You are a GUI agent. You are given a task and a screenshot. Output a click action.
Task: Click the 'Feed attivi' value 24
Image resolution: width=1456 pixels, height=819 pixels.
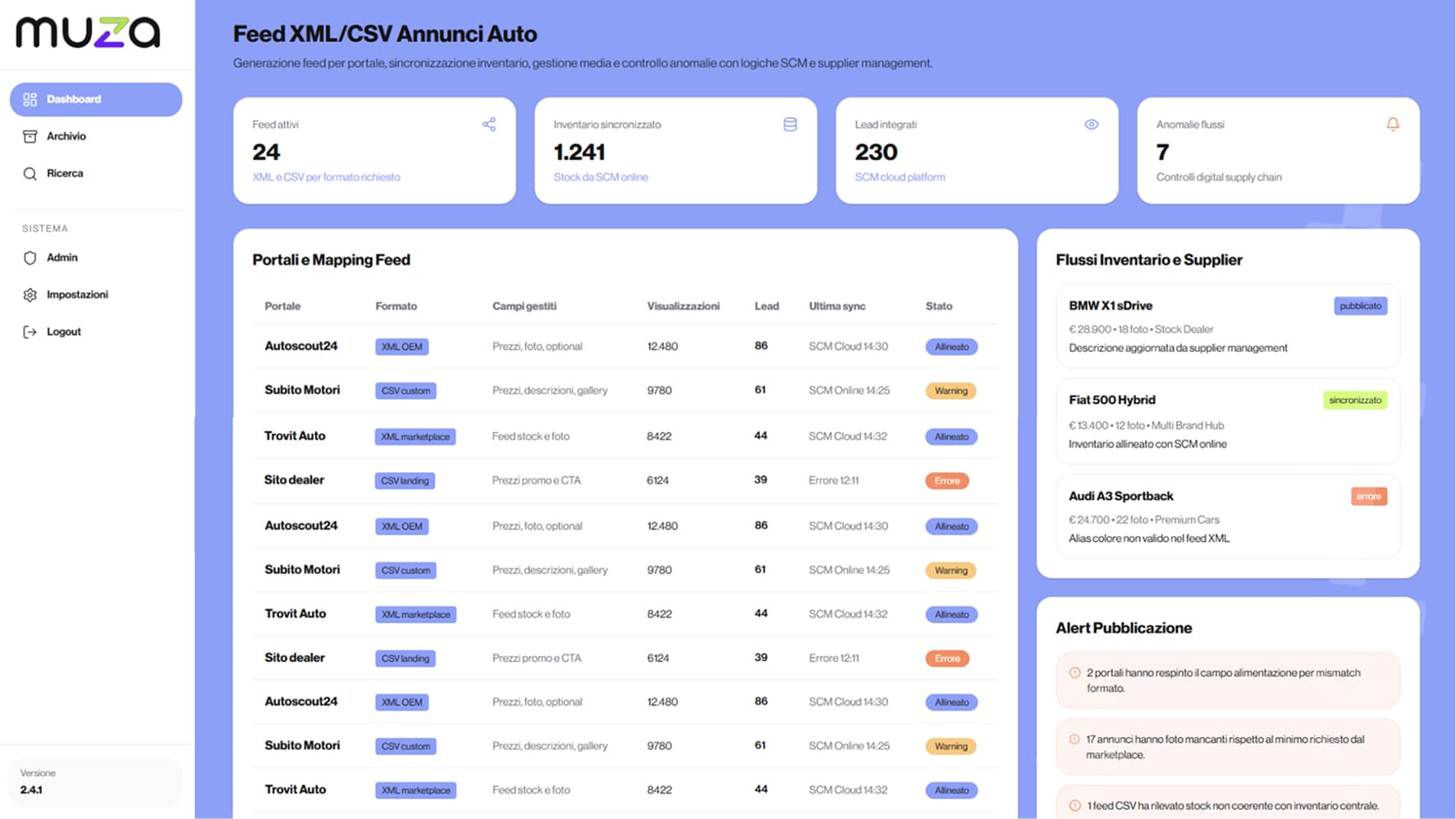(x=266, y=152)
